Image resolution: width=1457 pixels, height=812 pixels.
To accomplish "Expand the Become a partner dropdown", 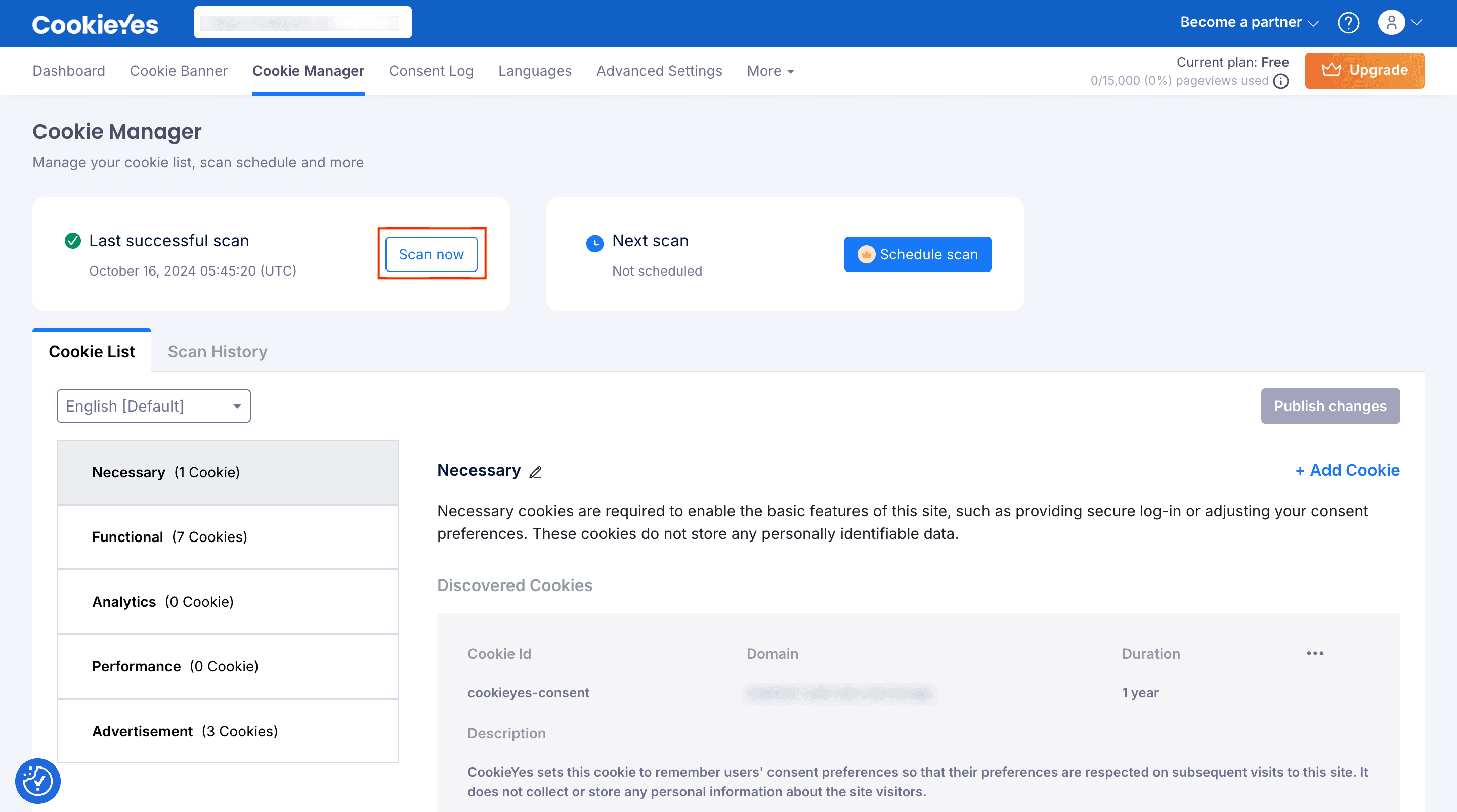I will (x=1250, y=22).
